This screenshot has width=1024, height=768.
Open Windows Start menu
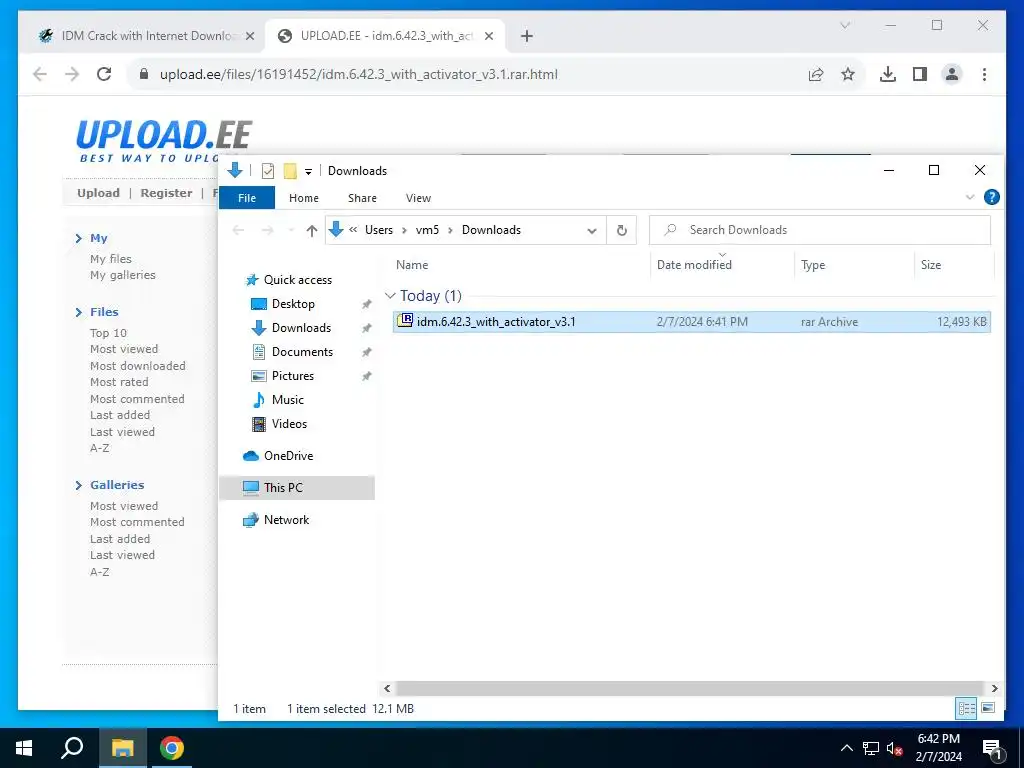tap(24, 748)
